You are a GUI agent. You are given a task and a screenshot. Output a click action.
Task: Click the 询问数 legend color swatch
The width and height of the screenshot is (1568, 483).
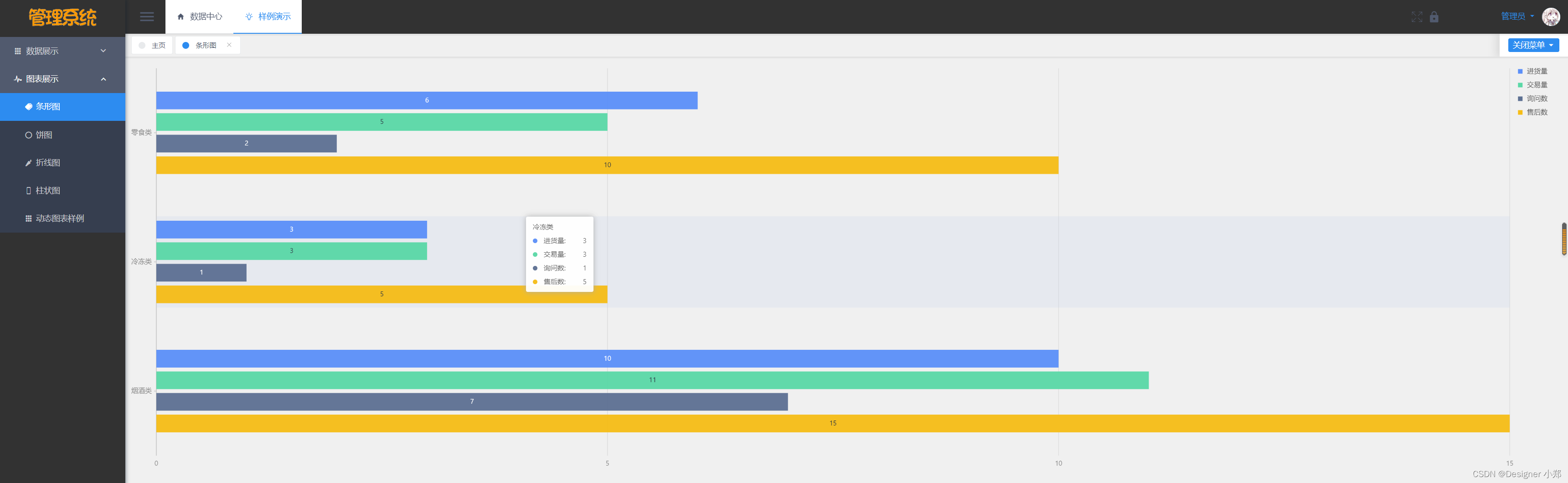[1520, 99]
